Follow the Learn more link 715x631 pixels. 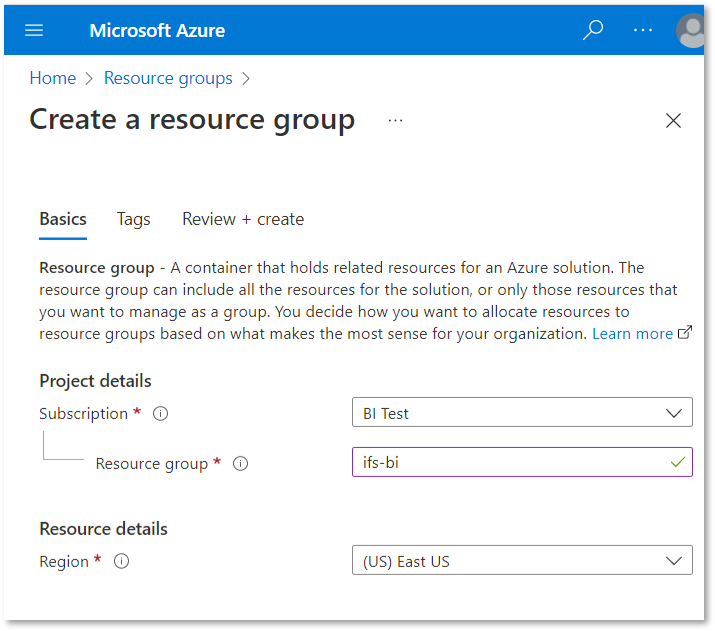coord(632,334)
